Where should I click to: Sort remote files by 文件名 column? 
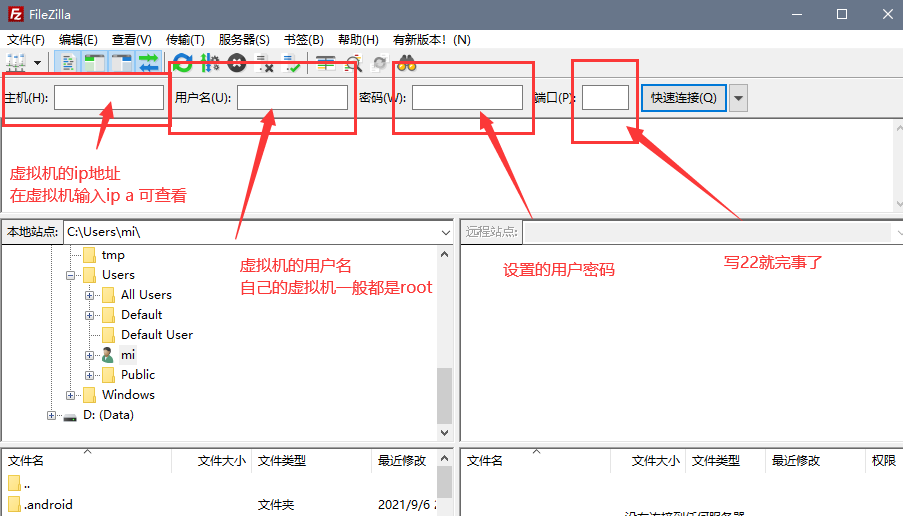[536, 461]
